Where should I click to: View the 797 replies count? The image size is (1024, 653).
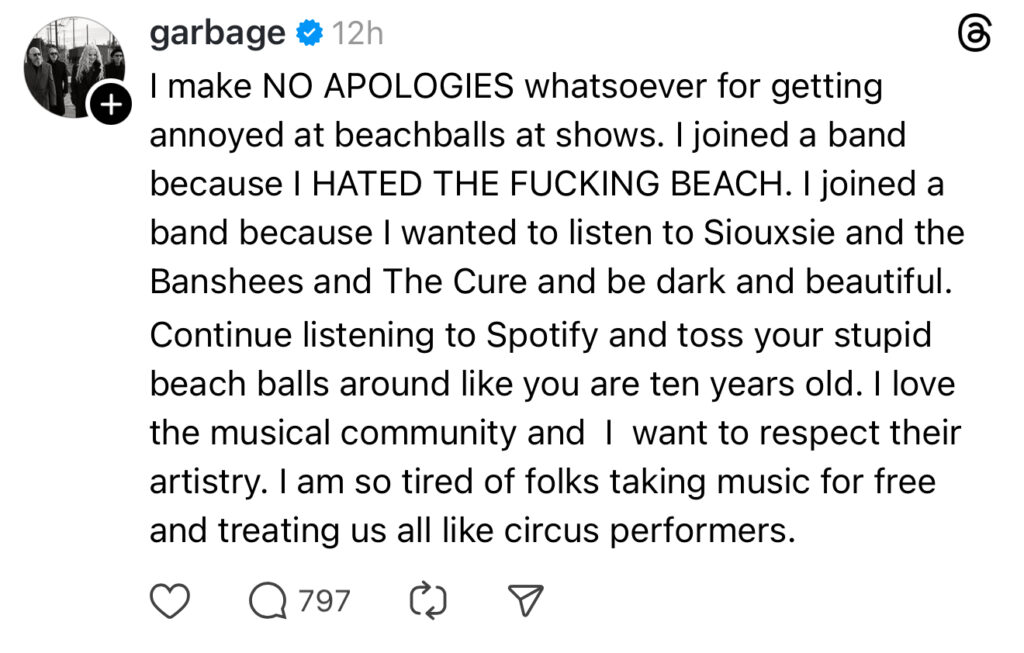[325, 600]
